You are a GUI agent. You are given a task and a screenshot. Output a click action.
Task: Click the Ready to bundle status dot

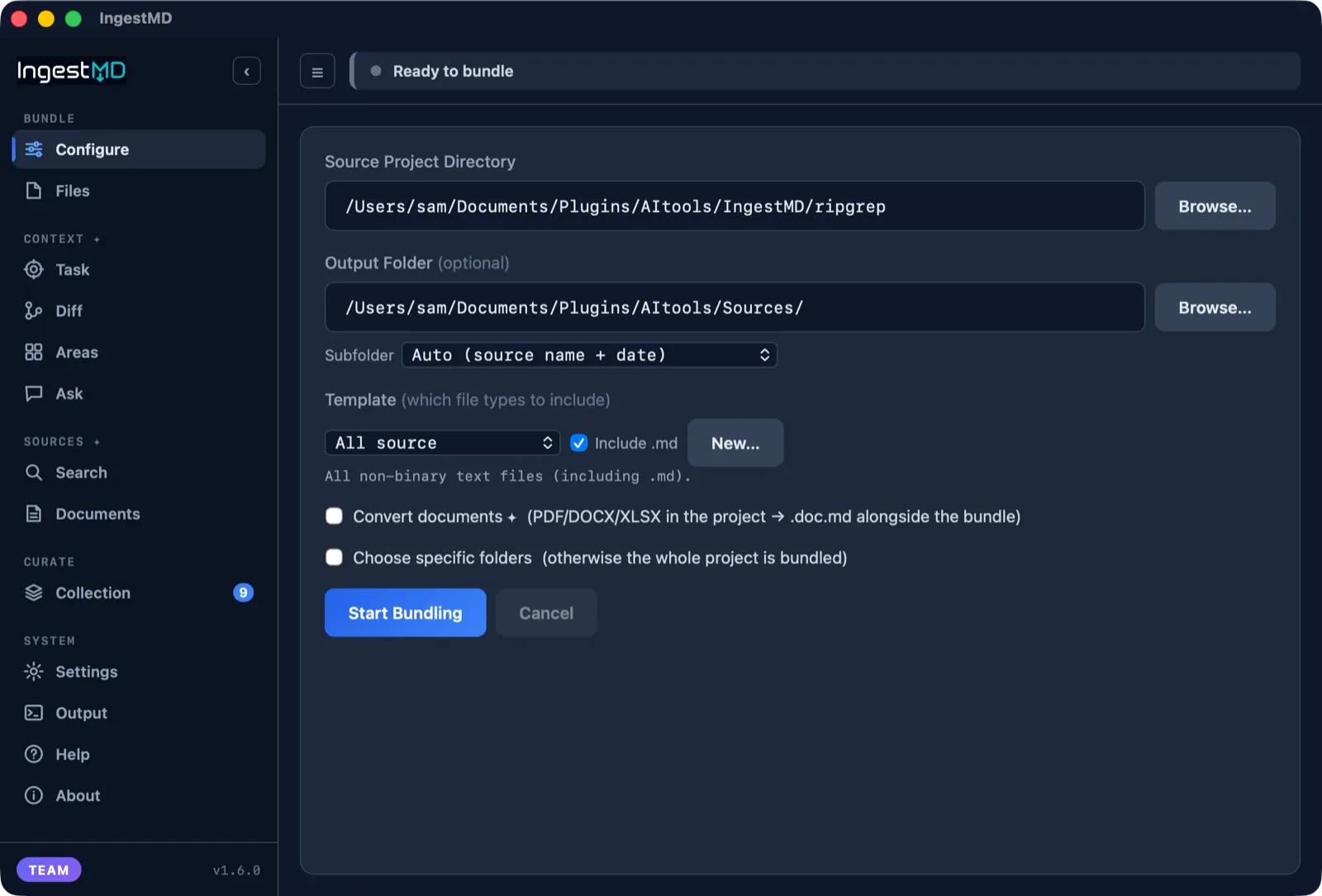376,71
